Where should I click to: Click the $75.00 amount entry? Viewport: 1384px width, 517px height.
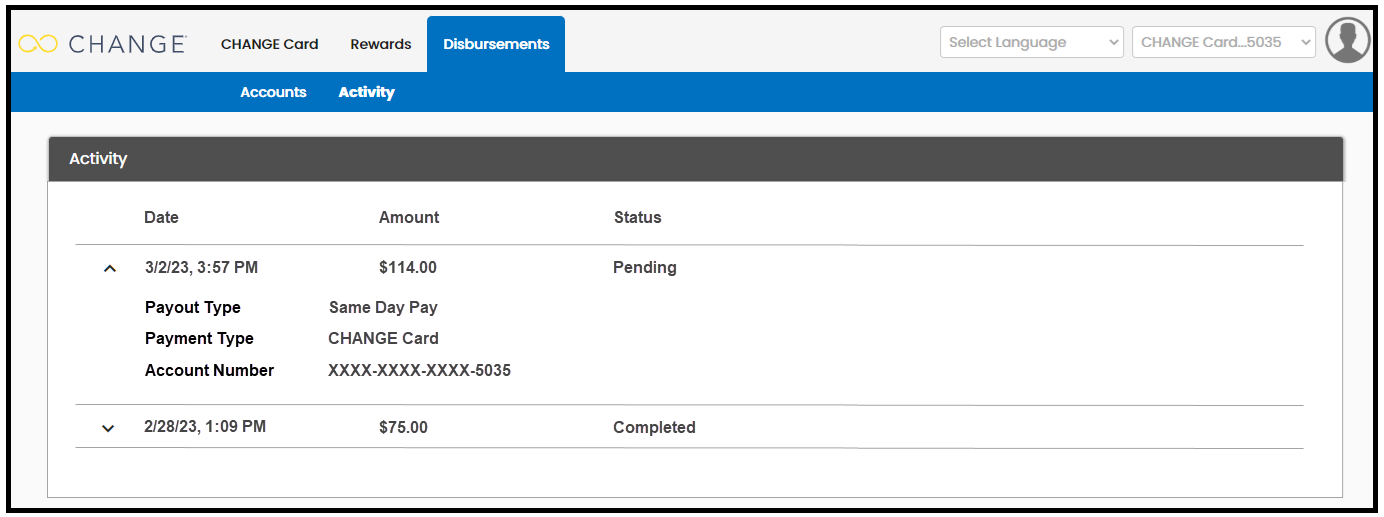point(403,427)
